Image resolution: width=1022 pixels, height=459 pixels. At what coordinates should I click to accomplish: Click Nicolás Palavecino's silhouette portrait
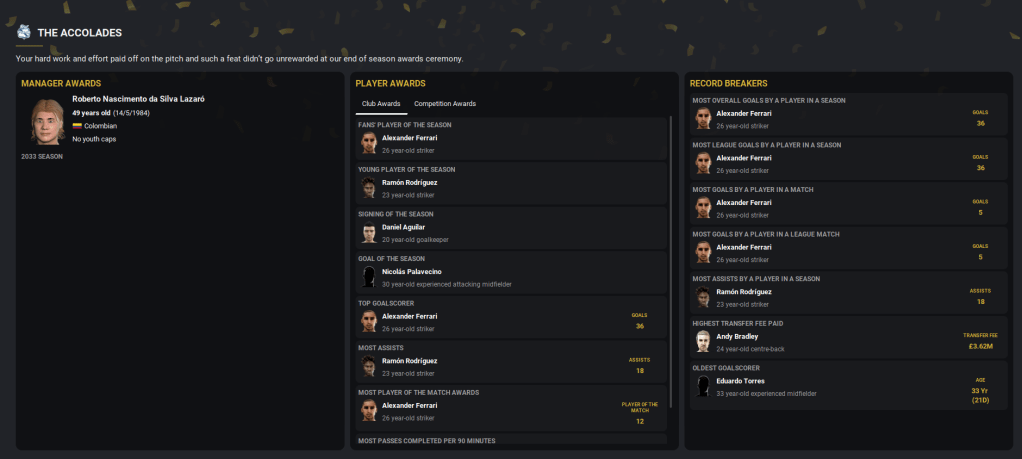369,277
